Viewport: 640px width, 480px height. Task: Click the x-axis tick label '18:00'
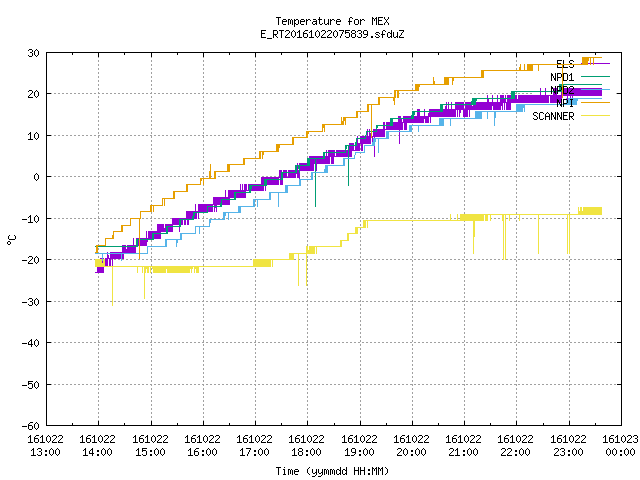point(306,452)
